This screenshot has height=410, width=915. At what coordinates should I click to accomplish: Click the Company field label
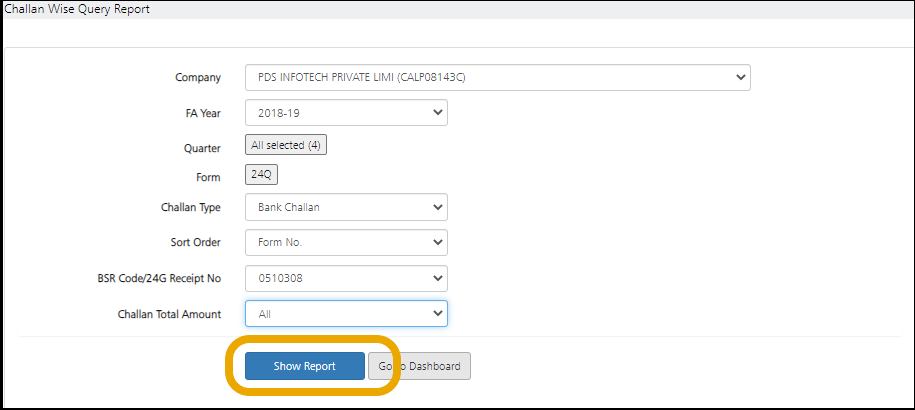(x=198, y=78)
